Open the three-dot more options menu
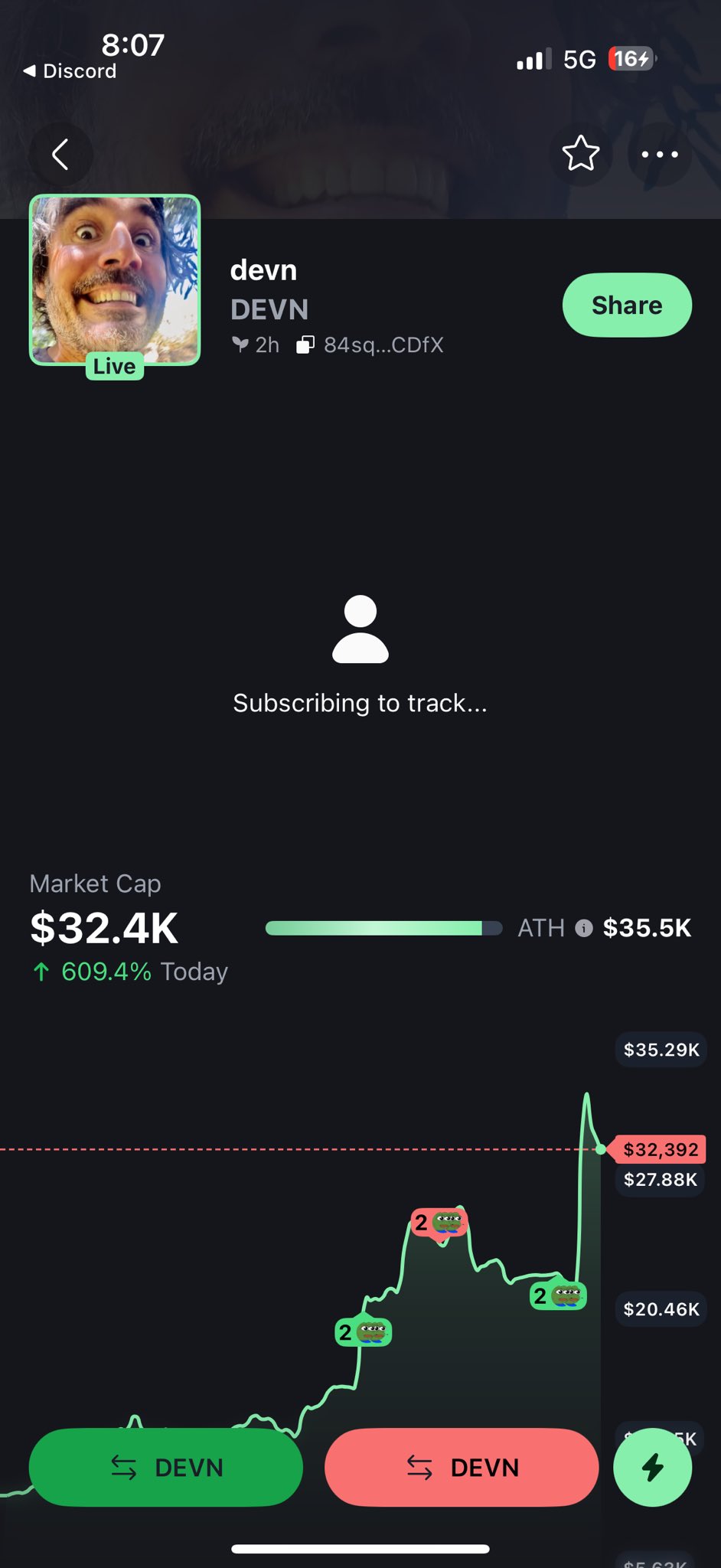Screen dimensions: 721x1568 pos(659,154)
